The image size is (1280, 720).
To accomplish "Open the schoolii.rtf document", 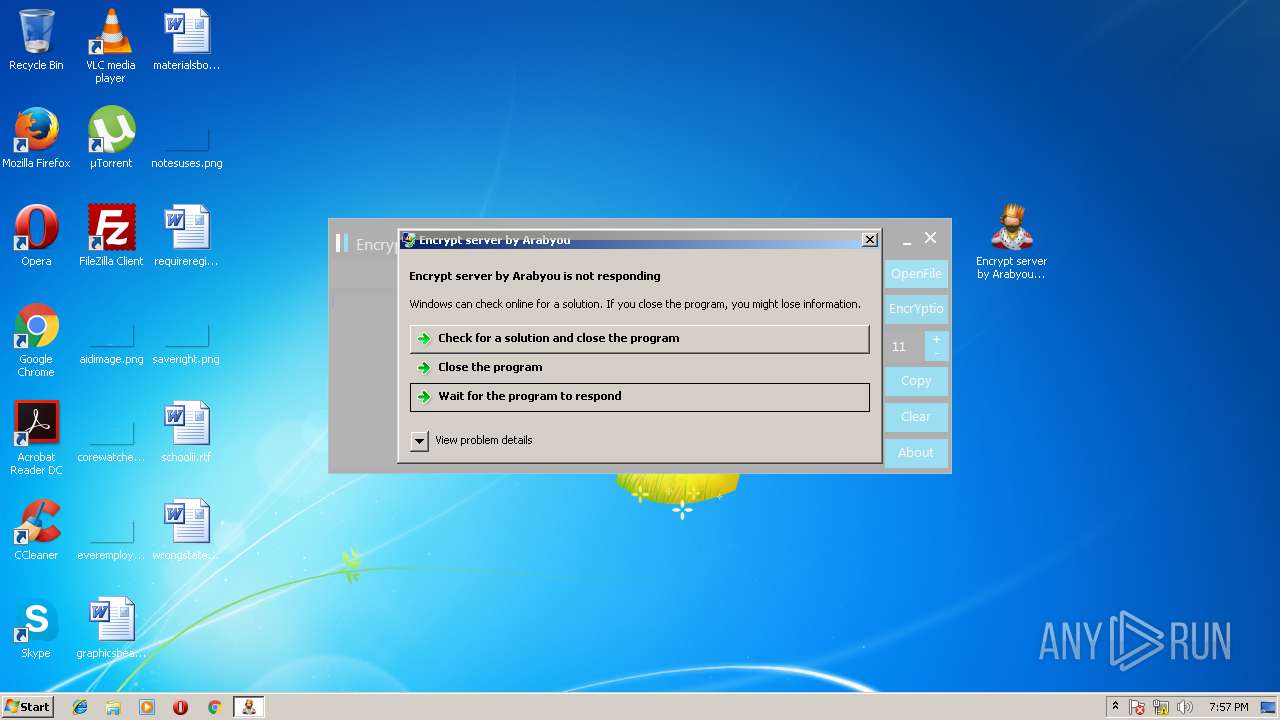I will [186, 432].
